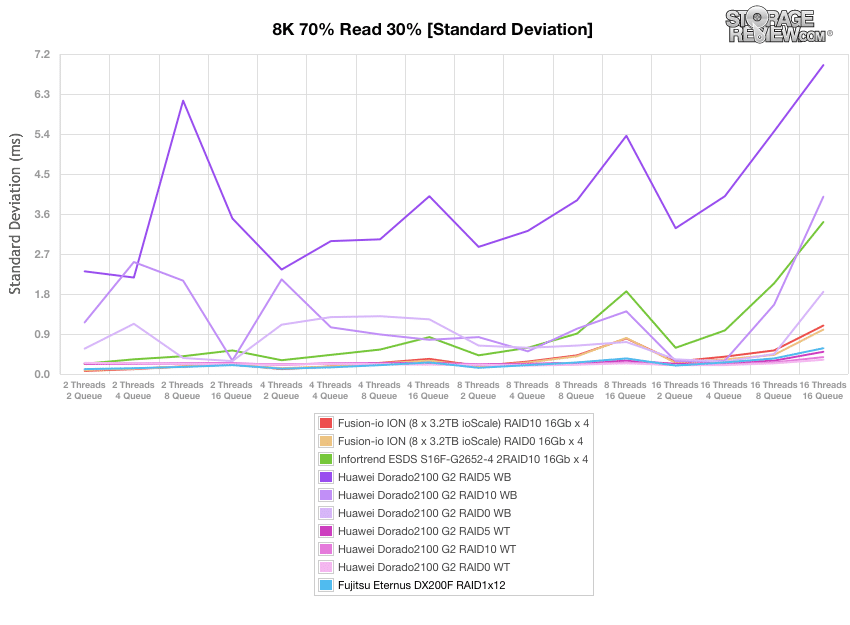Click the 8 Threads 4 Queue axis label

coord(527,390)
